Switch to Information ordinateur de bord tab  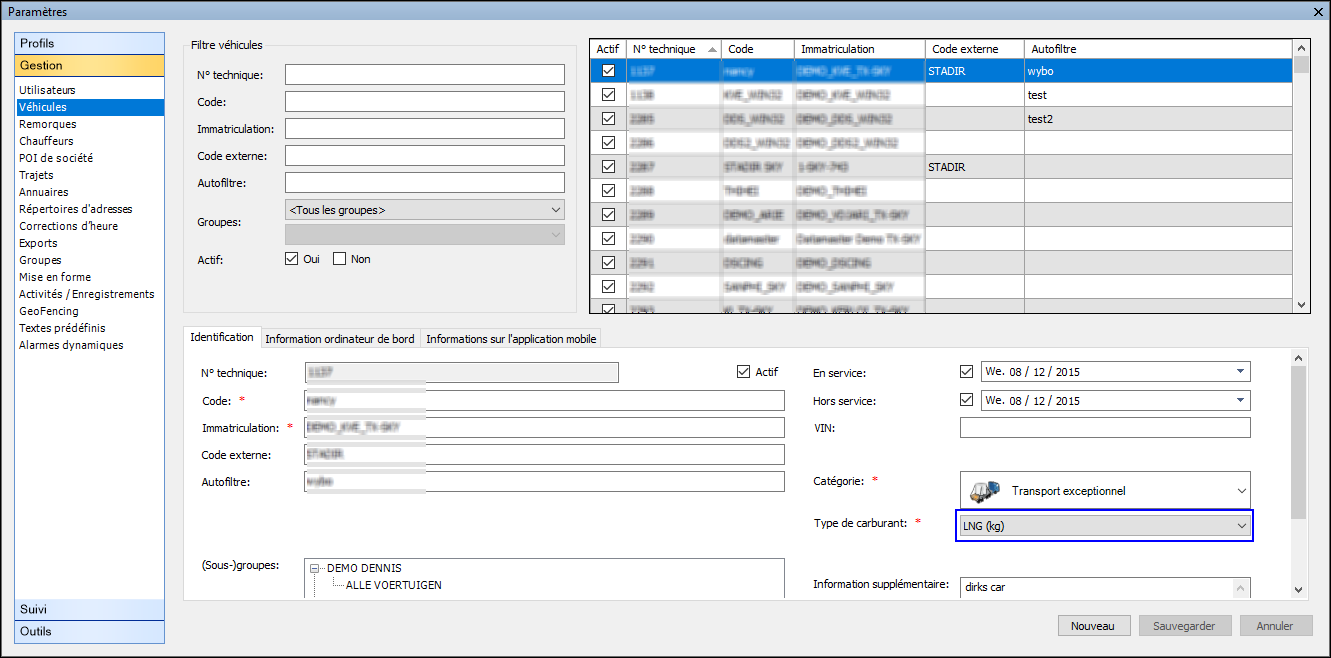[340, 339]
